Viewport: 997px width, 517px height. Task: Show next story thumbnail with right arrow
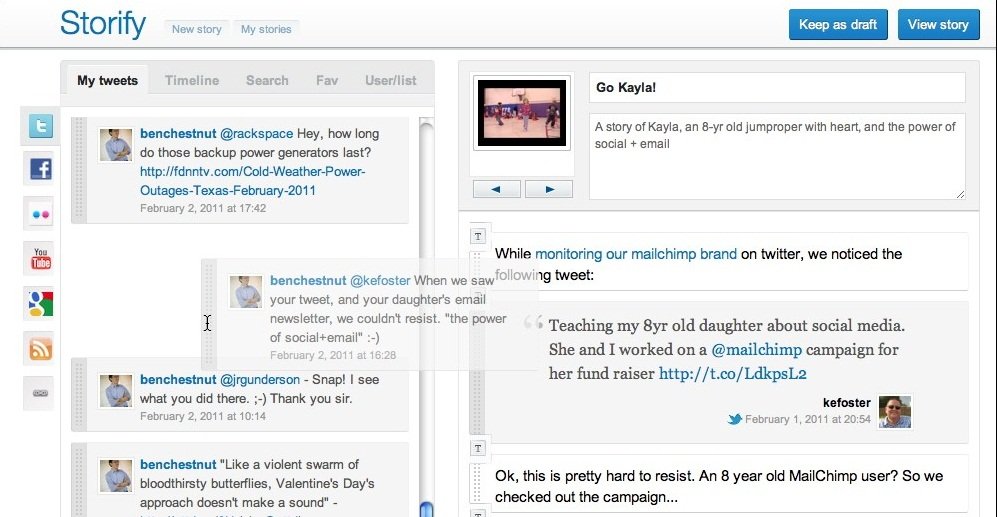tap(549, 189)
